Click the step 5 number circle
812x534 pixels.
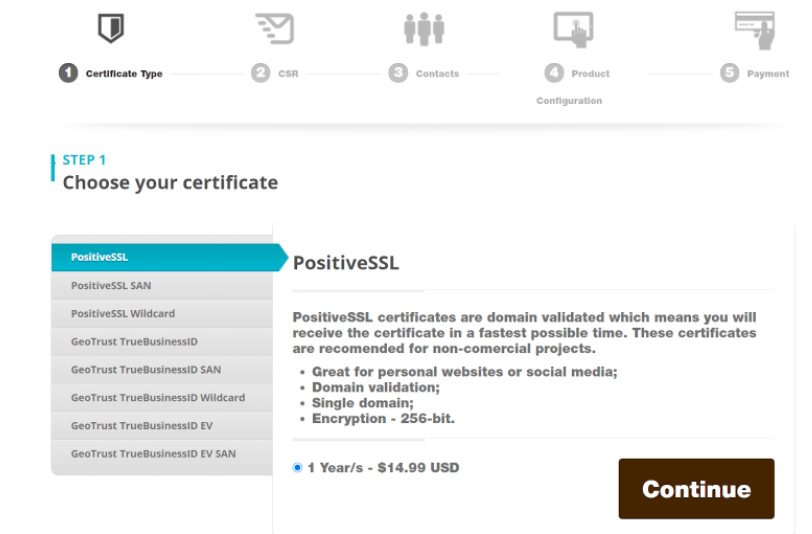point(729,73)
